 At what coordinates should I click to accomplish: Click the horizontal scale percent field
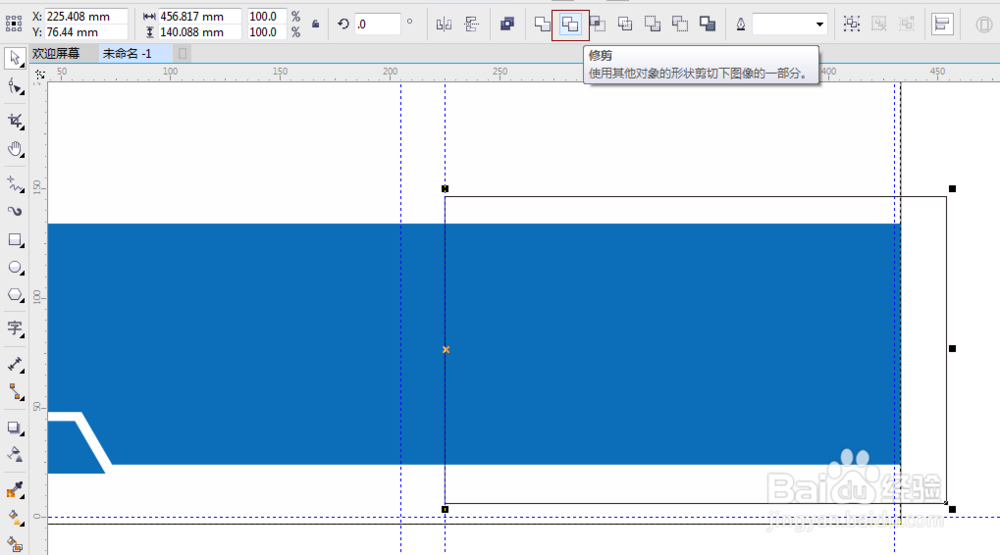pyautogui.click(x=266, y=17)
